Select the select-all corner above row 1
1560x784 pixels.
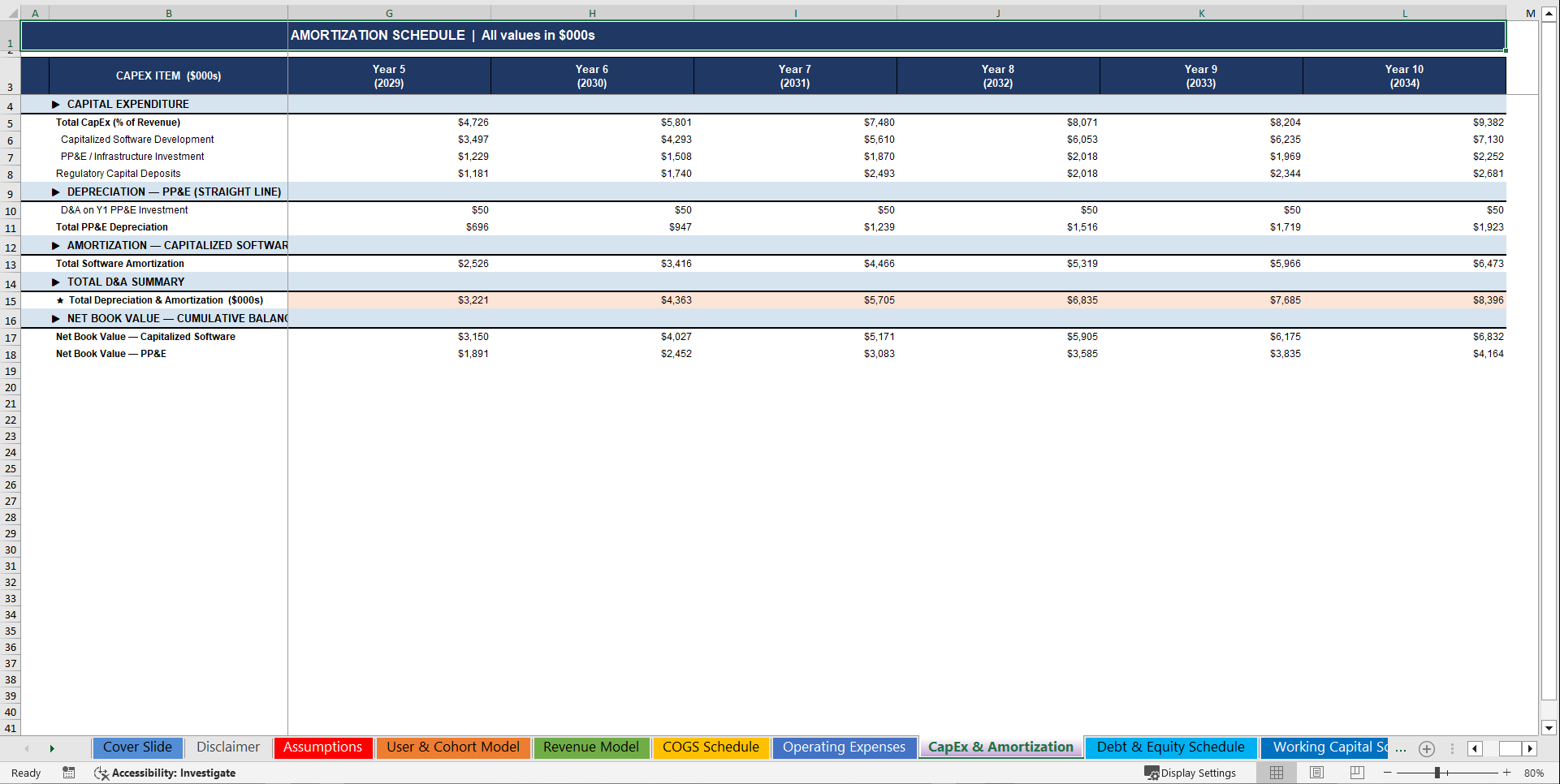(x=11, y=13)
